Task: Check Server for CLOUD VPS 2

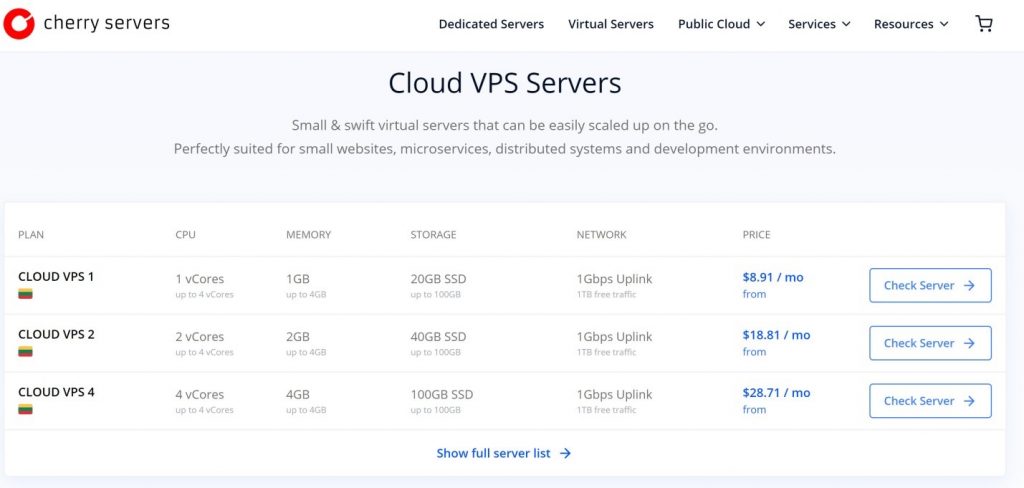Action: click(x=930, y=343)
